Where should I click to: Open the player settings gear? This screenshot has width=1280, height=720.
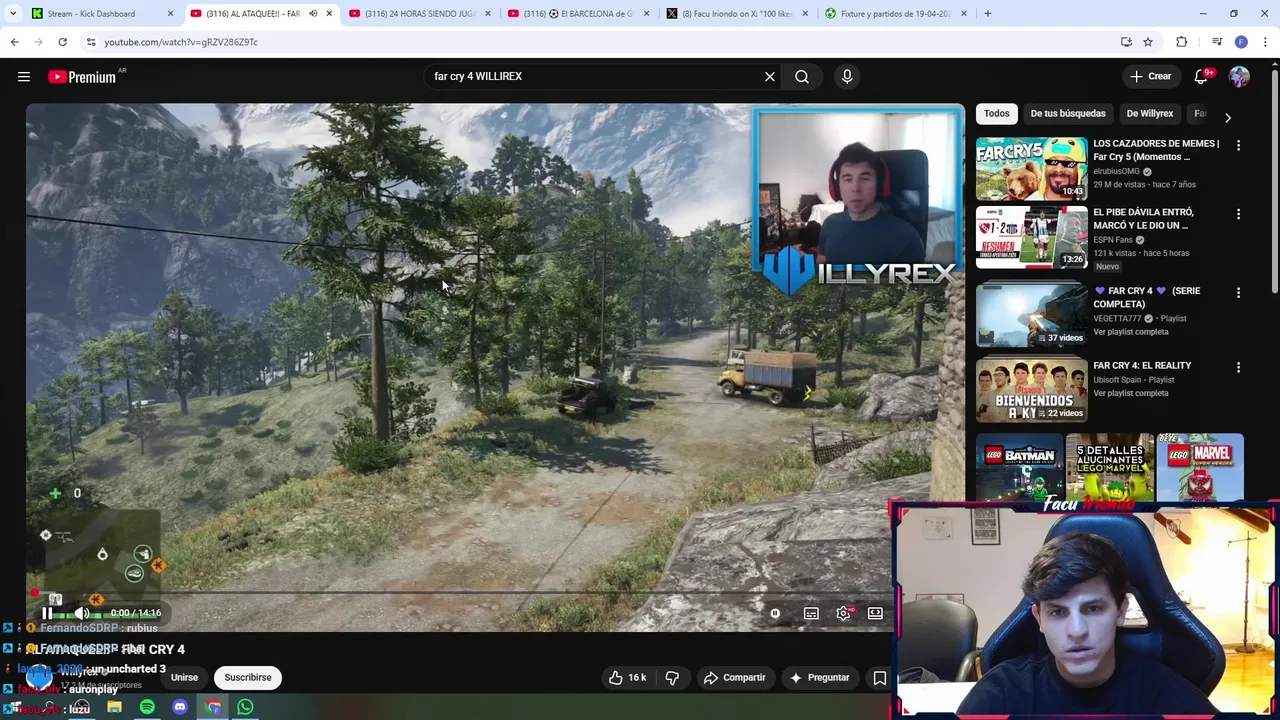[843, 613]
